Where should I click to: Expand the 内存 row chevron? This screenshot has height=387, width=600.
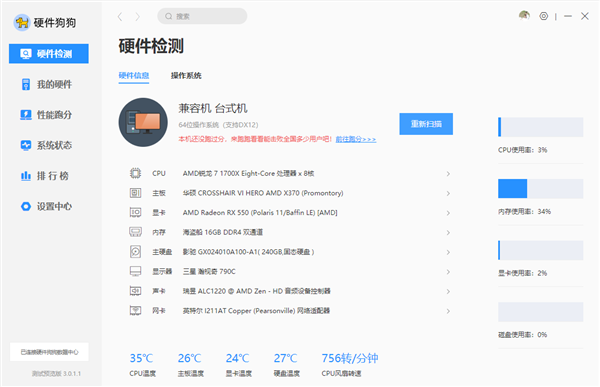pos(448,232)
